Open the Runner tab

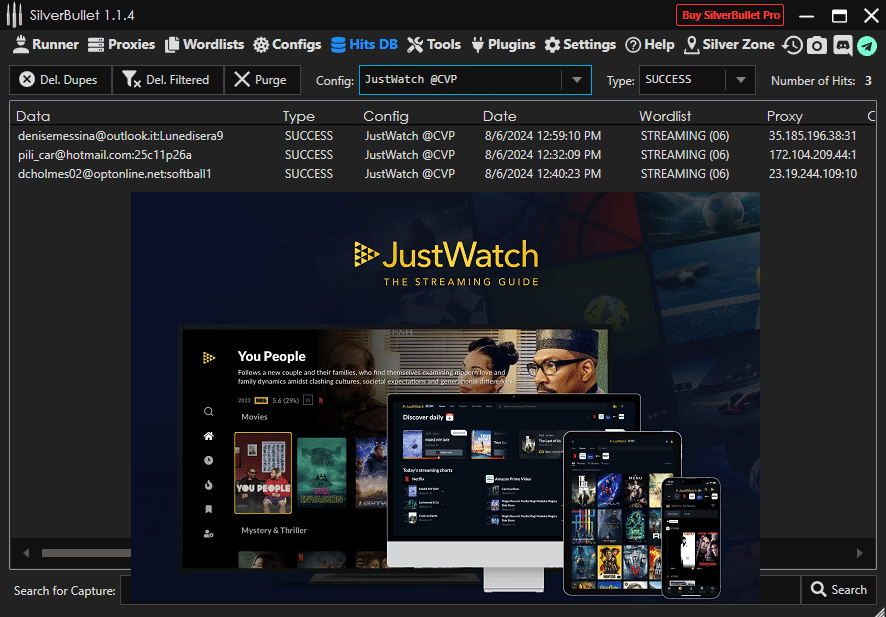click(x=46, y=45)
